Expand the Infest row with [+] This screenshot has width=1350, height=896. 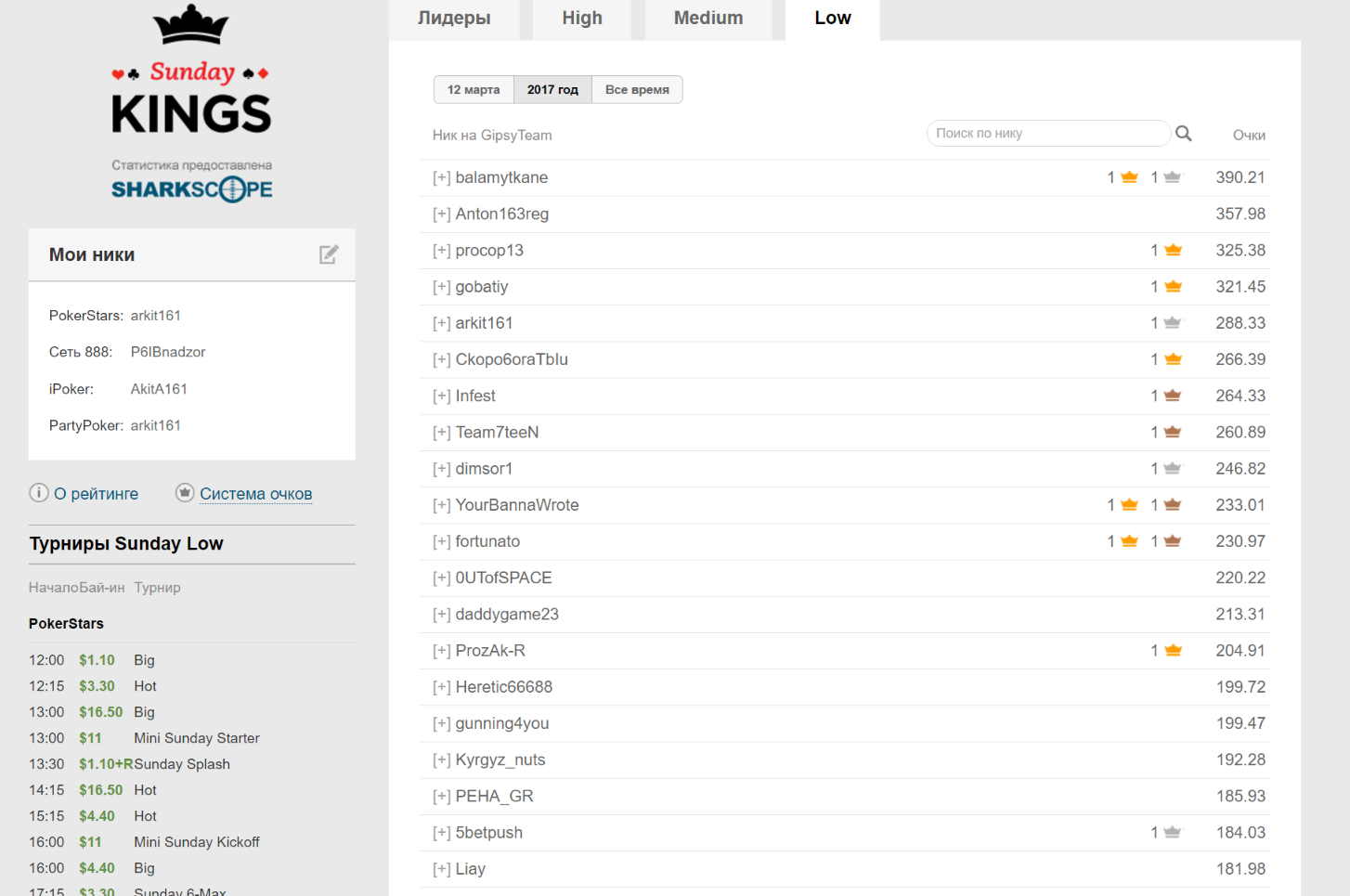[x=442, y=396]
